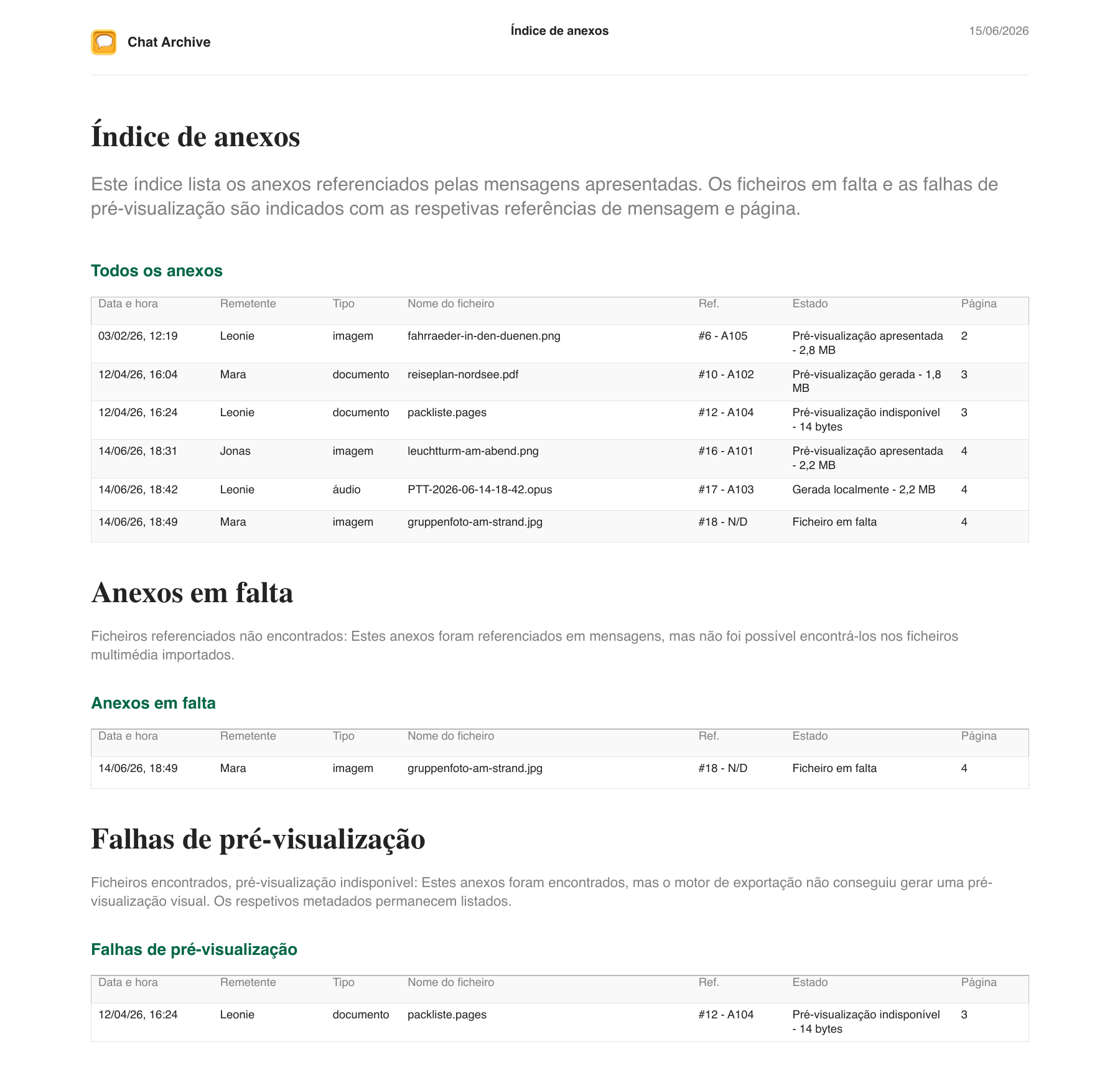Viewport: 1120px width, 1070px height.
Task: Click reference #12 - A104 in first table
Action: click(x=726, y=412)
